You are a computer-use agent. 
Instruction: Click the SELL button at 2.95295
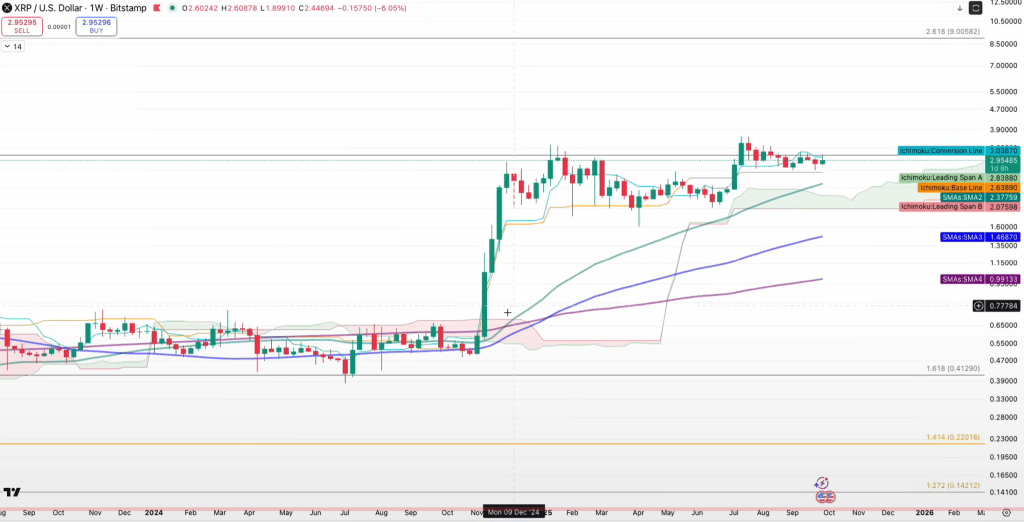21,25
